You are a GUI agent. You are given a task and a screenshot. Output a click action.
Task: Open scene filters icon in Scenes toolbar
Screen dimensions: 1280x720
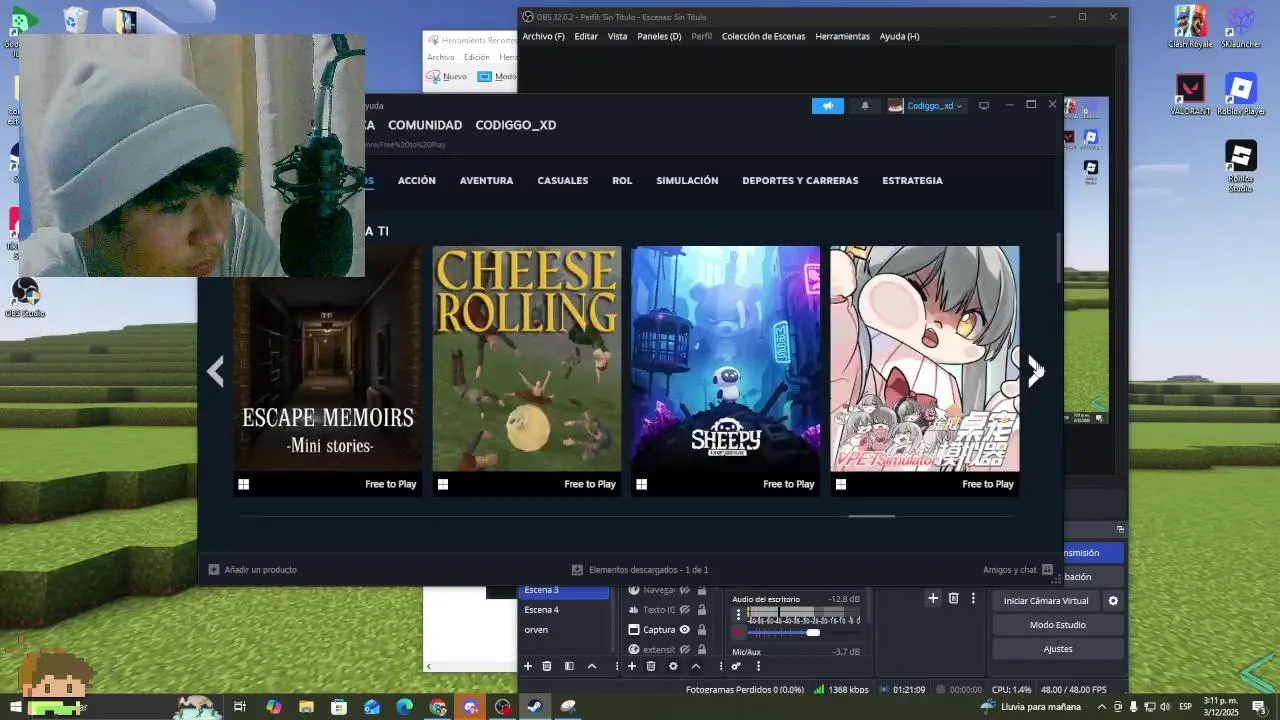[569, 666]
